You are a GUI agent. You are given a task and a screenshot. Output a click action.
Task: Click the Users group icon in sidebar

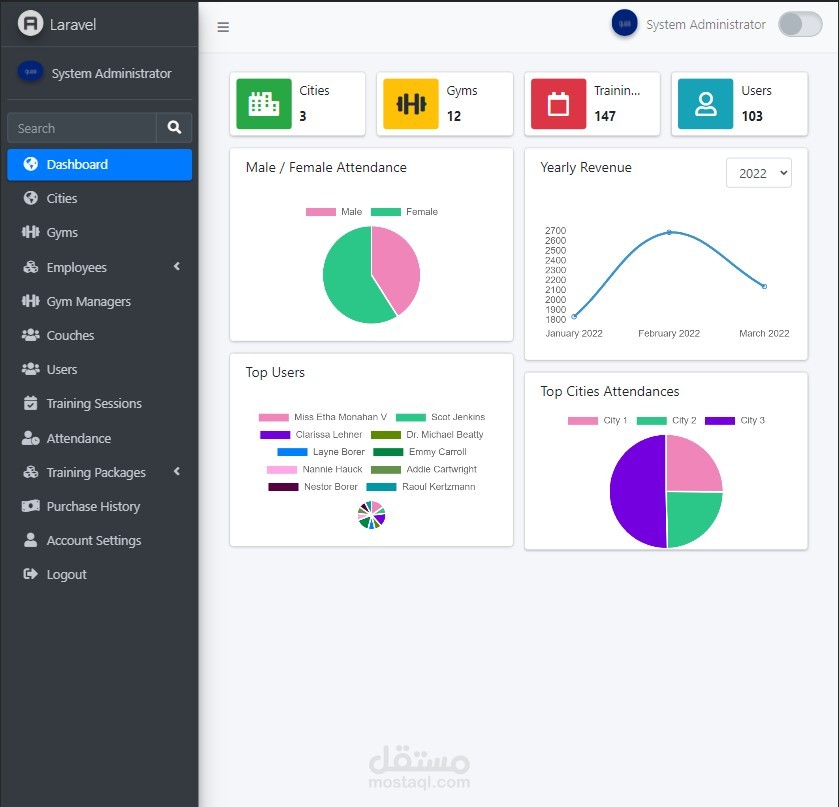[30, 369]
